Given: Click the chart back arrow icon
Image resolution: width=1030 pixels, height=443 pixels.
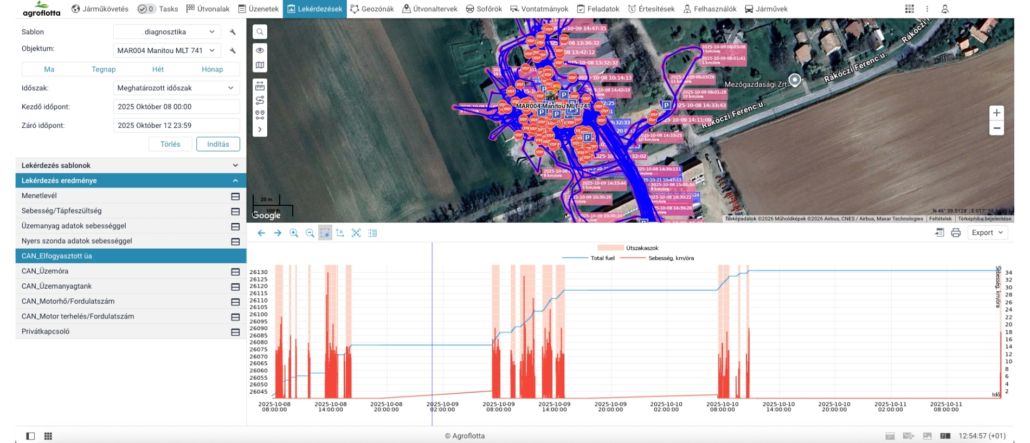Looking at the screenshot, I should [261, 233].
